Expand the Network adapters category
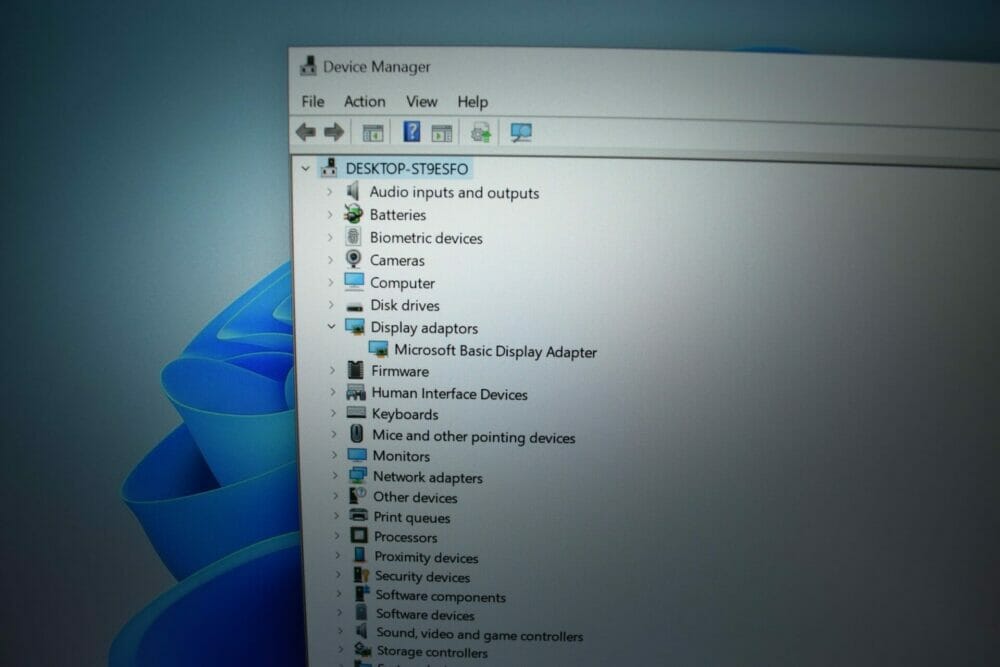This screenshot has width=1000, height=667. click(335, 476)
